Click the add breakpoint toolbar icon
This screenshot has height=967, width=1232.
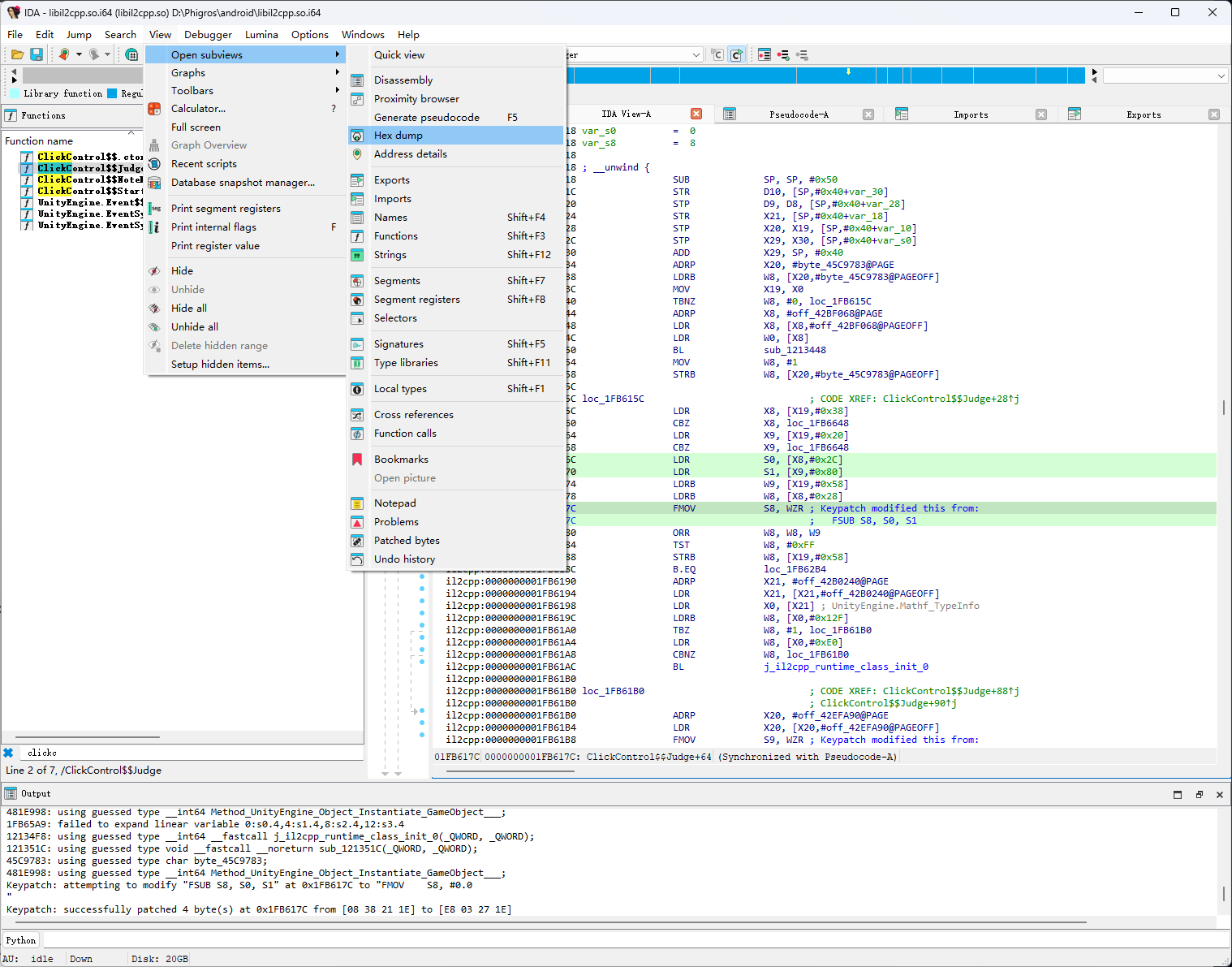click(x=783, y=54)
